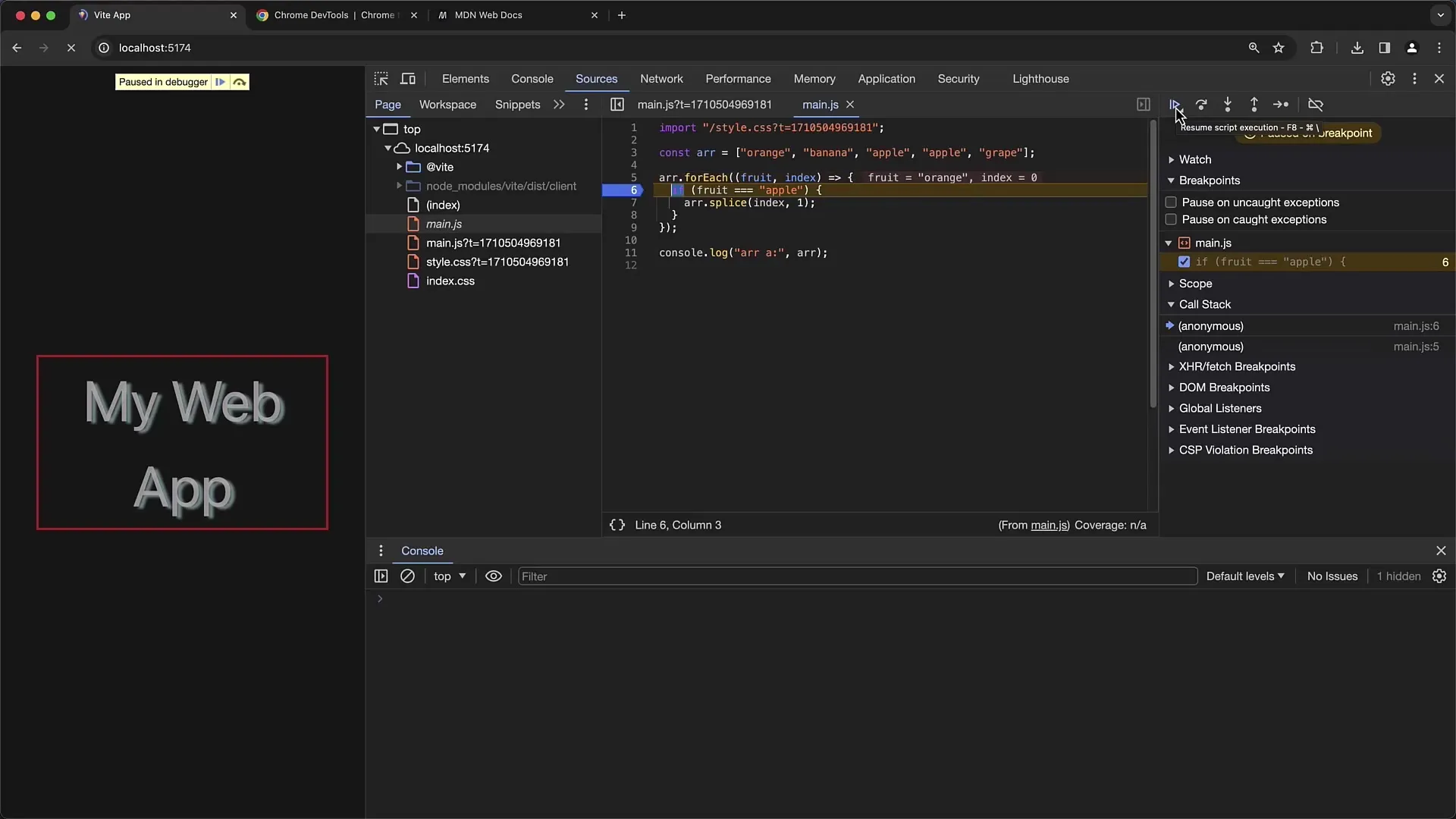
Task: Click Deactivate breakpoints icon
Action: [x=1316, y=105]
